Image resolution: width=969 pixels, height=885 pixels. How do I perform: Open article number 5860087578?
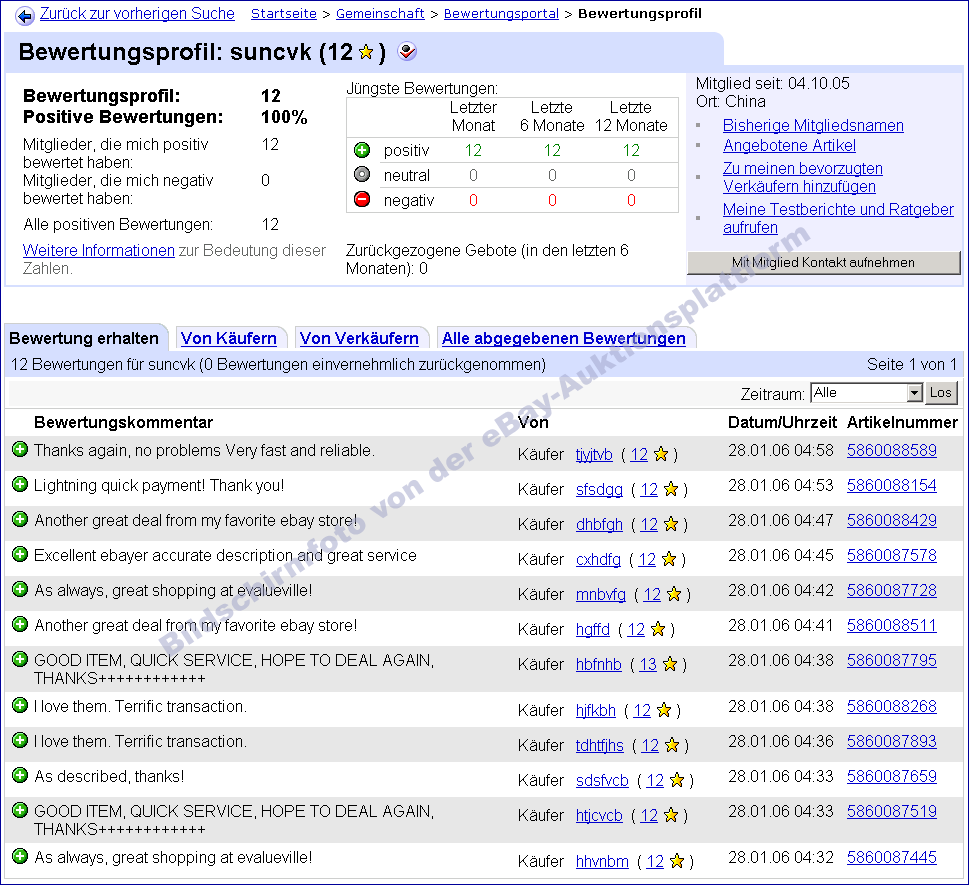(x=892, y=556)
